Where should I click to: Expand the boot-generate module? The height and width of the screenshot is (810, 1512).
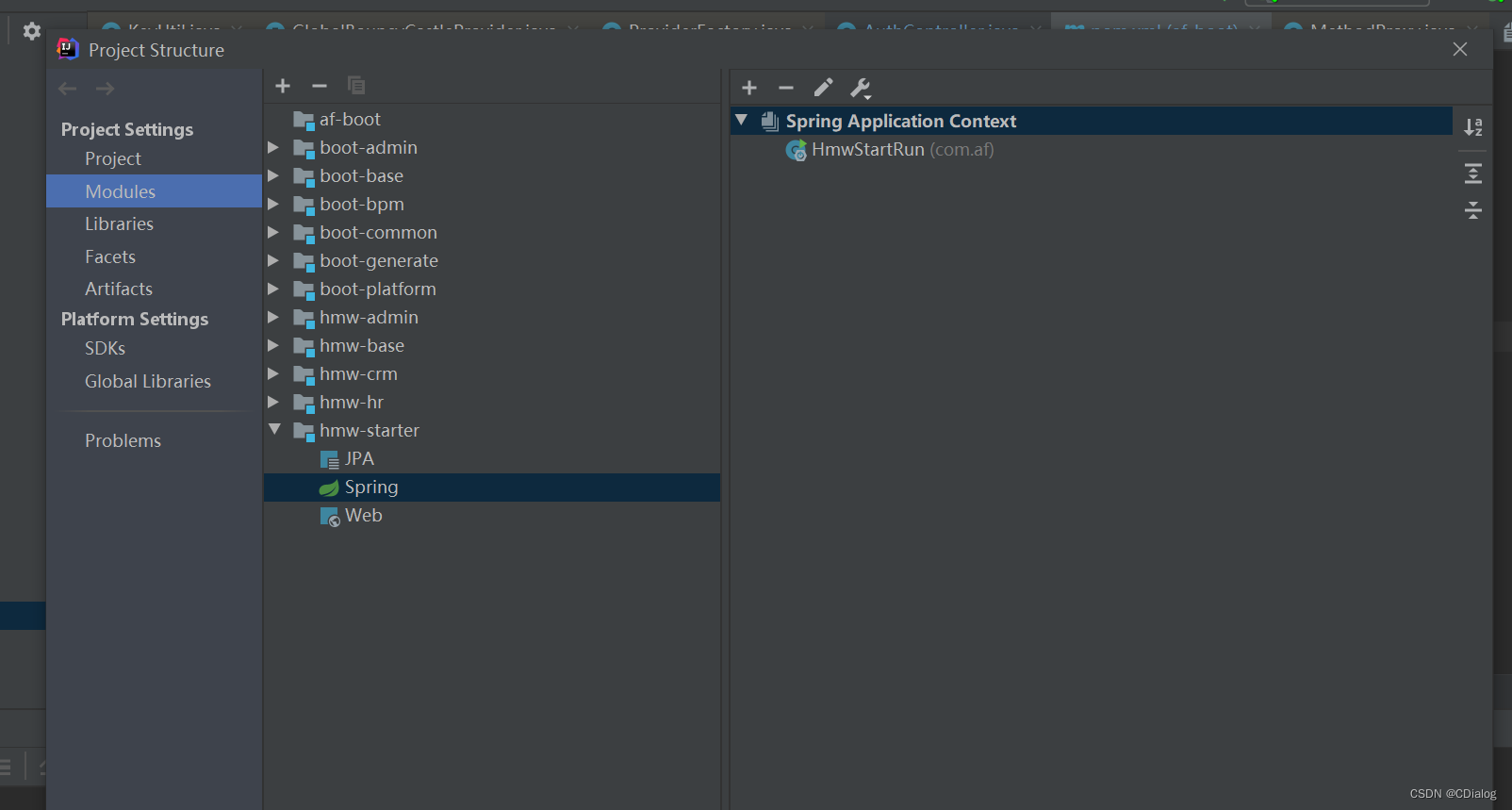tap(273, 260)
